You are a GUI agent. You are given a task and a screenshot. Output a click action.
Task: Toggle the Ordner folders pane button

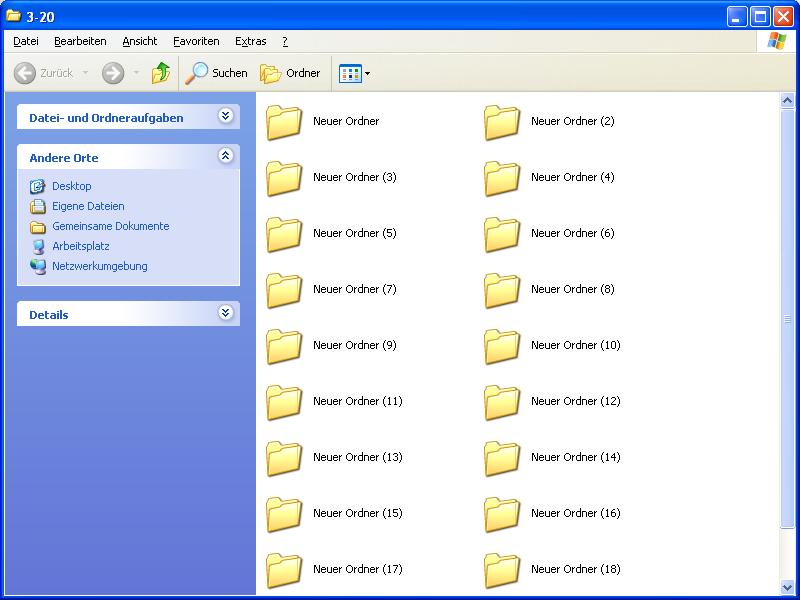point(290,73)
